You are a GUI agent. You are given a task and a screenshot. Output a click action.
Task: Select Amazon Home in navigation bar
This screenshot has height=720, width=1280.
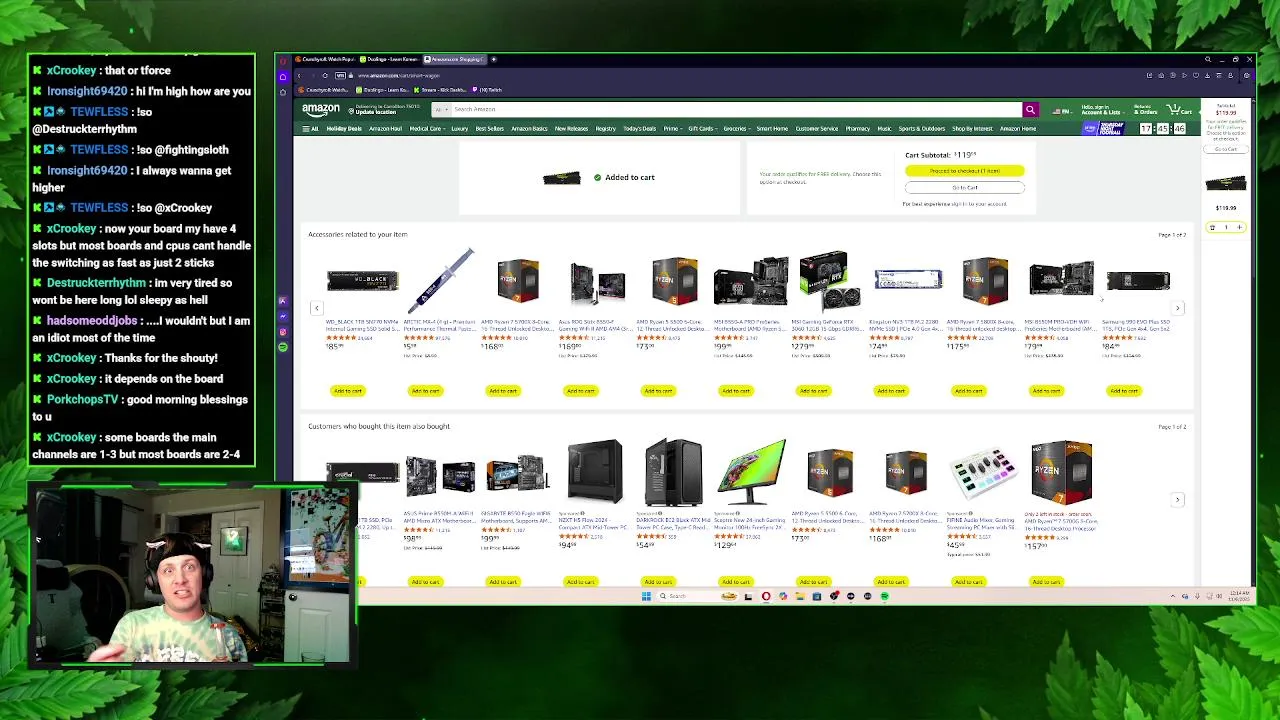click(1017, 129)
